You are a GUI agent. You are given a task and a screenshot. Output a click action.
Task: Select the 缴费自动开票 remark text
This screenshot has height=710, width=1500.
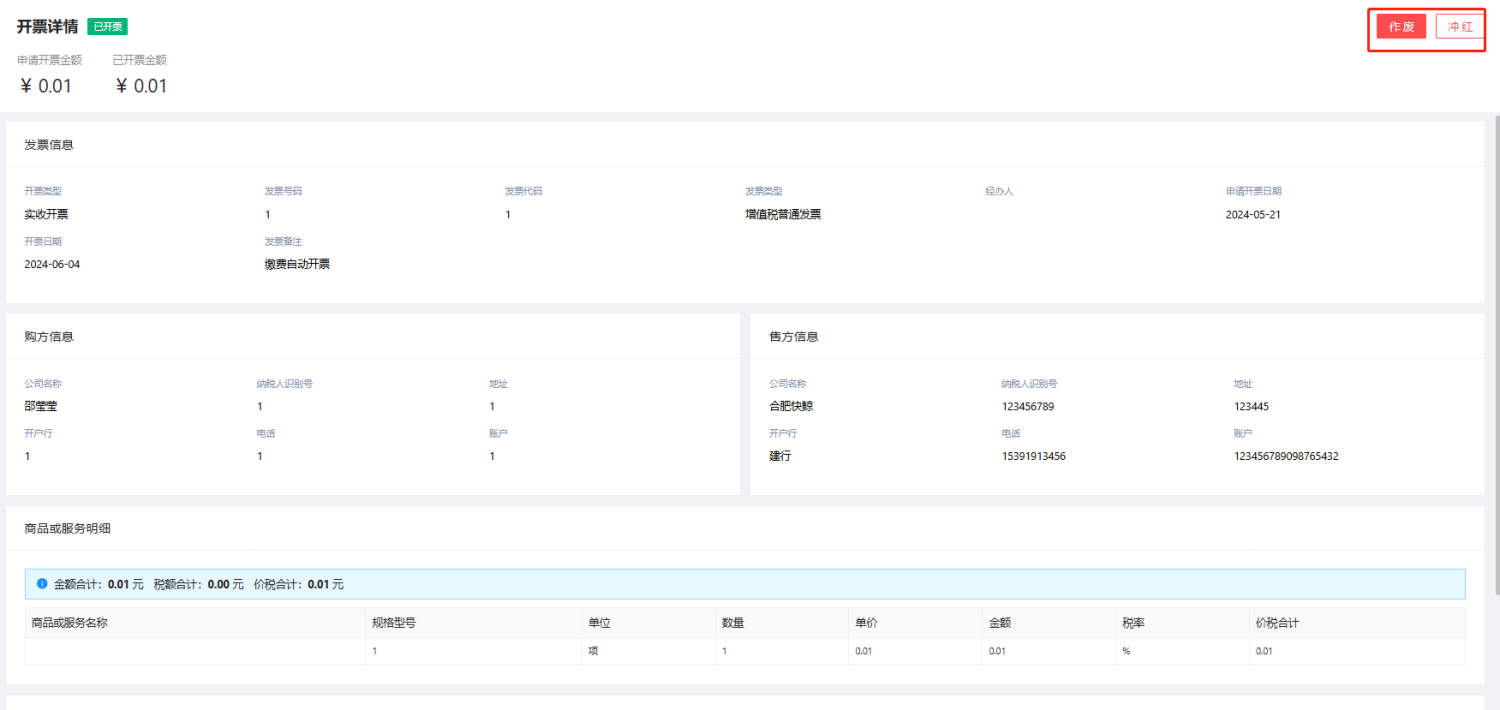(297, 264)
